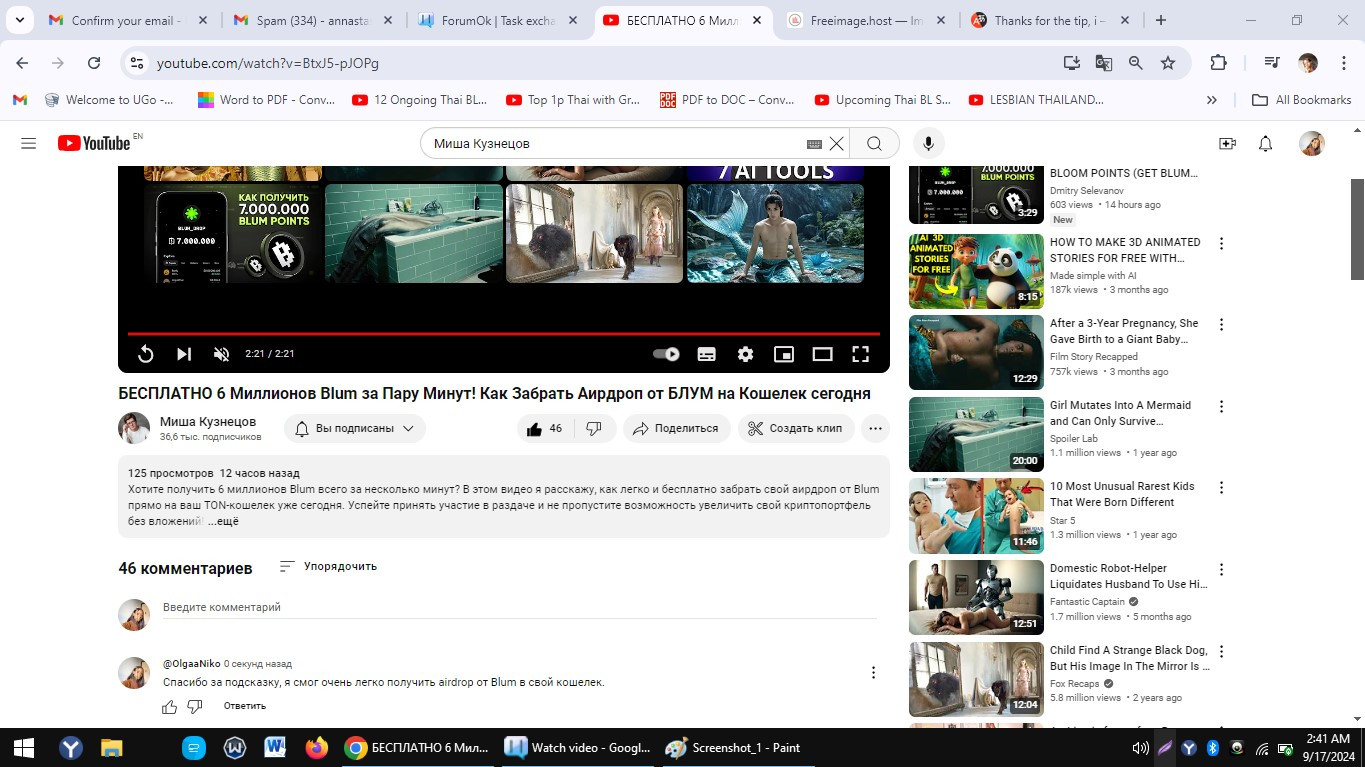Open Миша Кузнецов channel avatar
The height and width of the screenshot is (767, 1365).
pyautogui.click(x=134, y=428)
